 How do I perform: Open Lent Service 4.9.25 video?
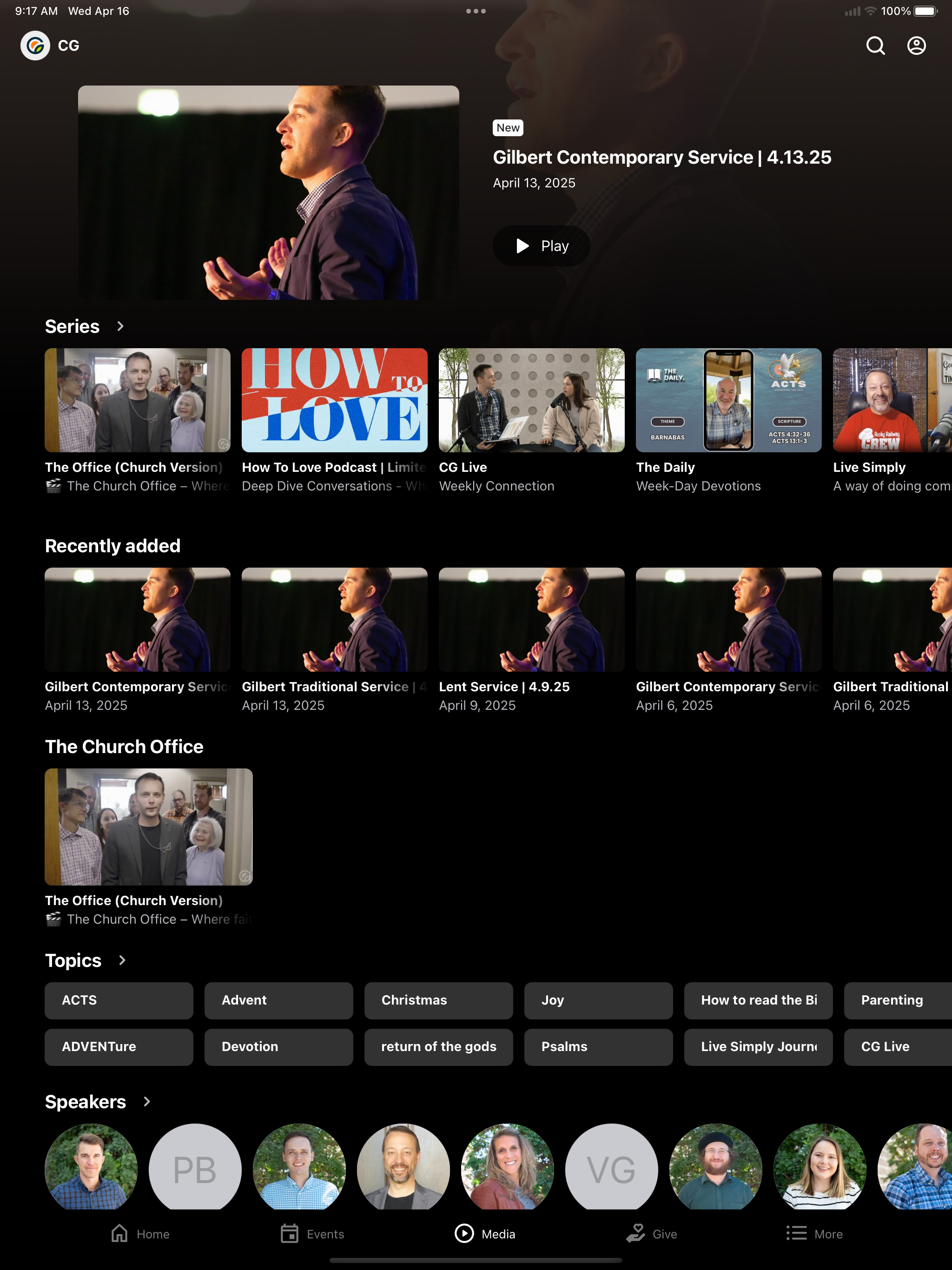click(532, 620)
